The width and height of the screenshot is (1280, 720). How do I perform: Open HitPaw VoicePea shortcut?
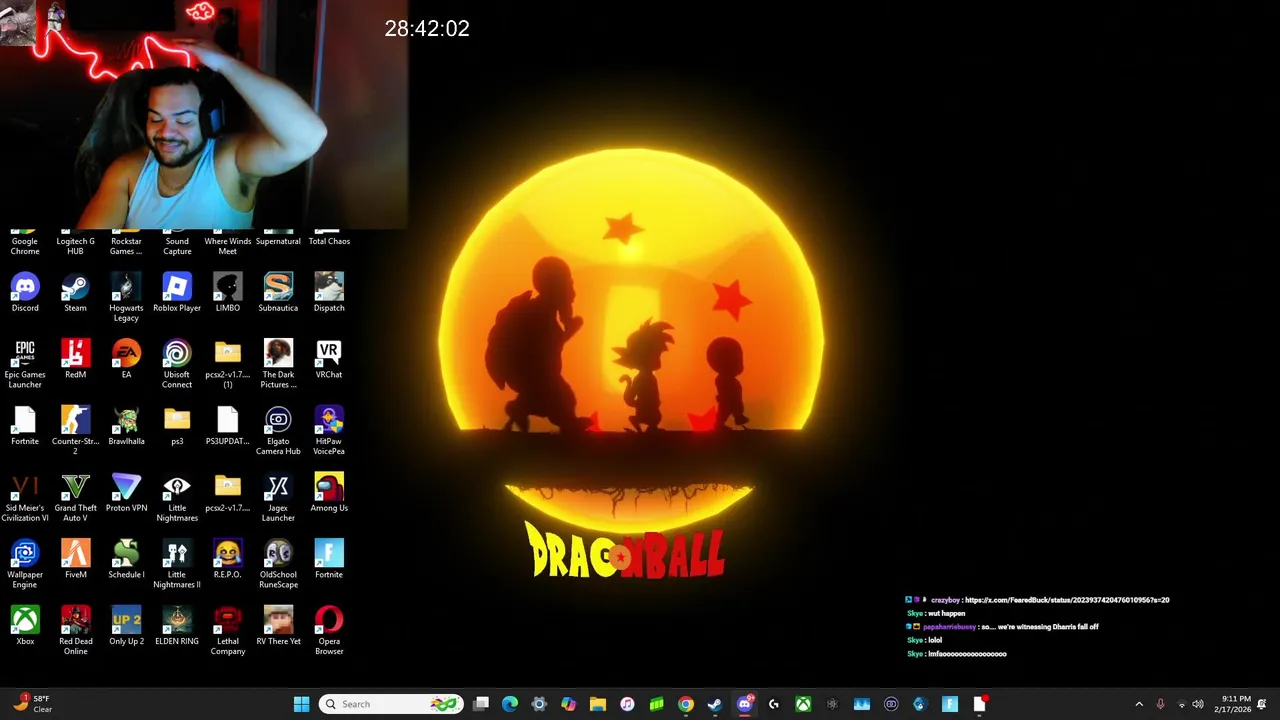coord(329,431)
